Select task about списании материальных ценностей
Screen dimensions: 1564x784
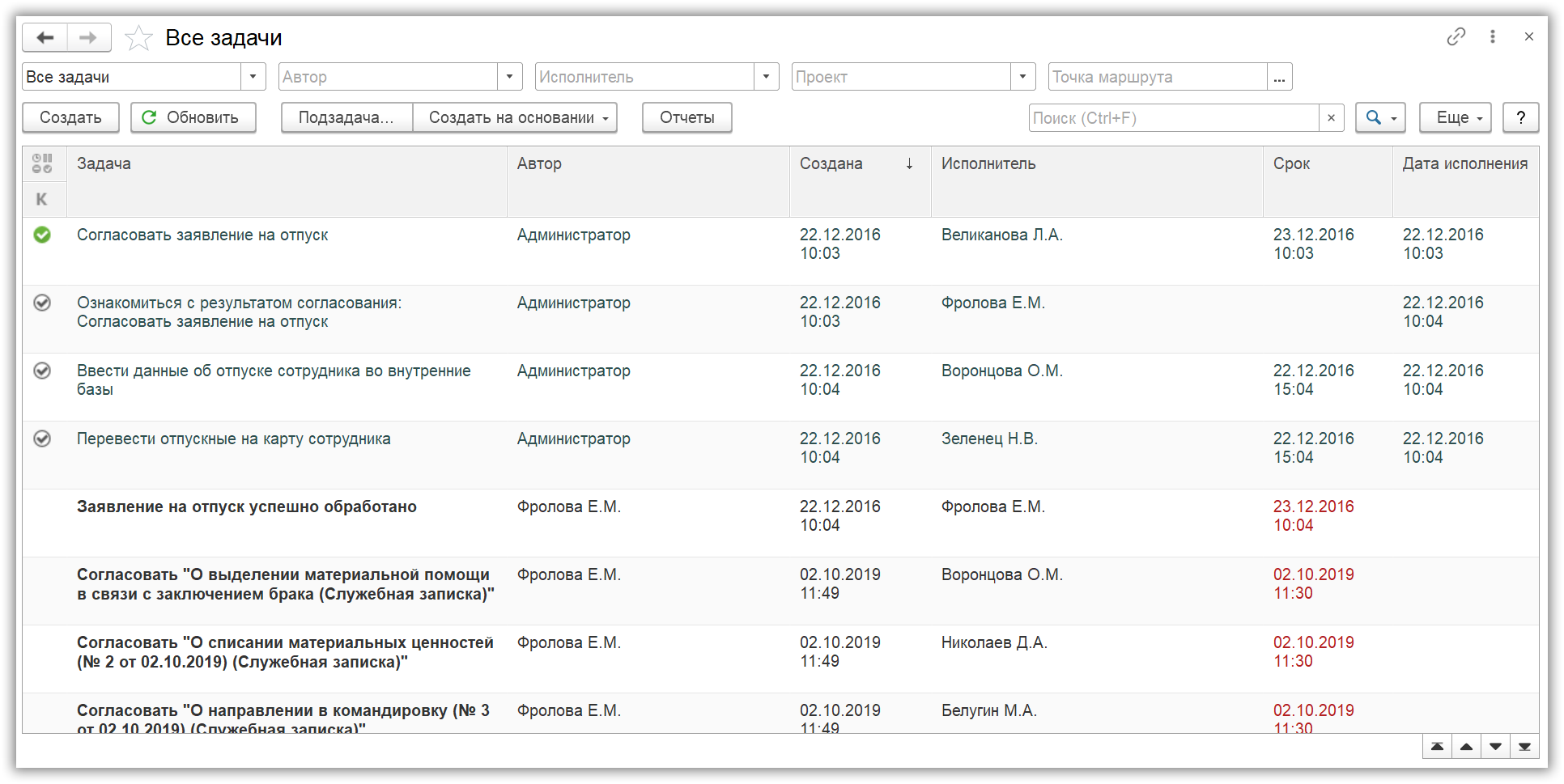(x=285, y=652)
